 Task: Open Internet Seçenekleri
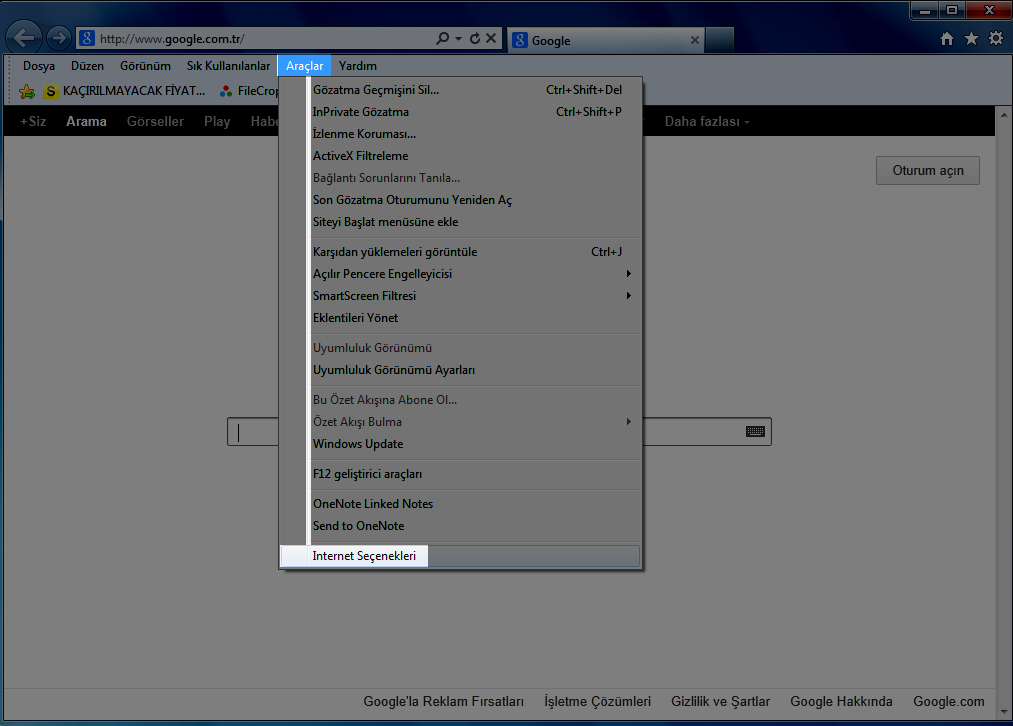pyautogui.click(x=461, y=556)
